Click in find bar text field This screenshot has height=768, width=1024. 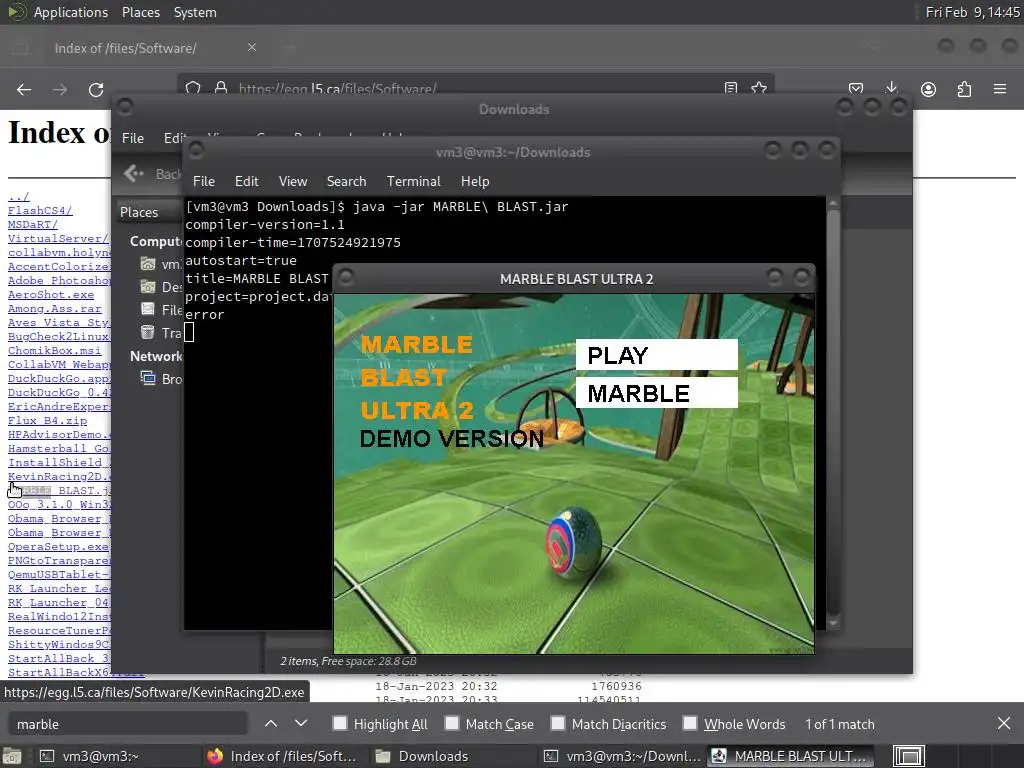tap(127, 724)
